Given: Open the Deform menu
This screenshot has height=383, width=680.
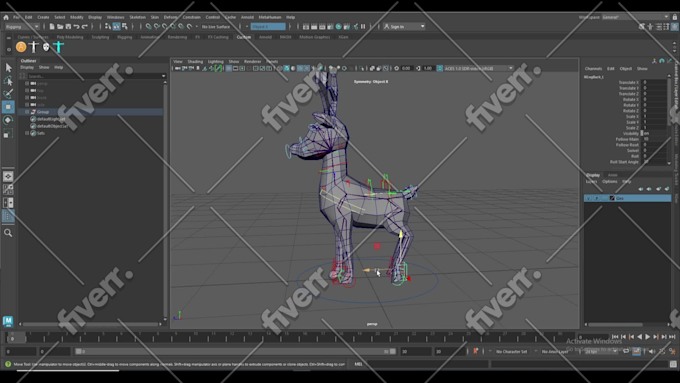Looking at the screenshot, I should pyautogui.click(x=170, y=17).
